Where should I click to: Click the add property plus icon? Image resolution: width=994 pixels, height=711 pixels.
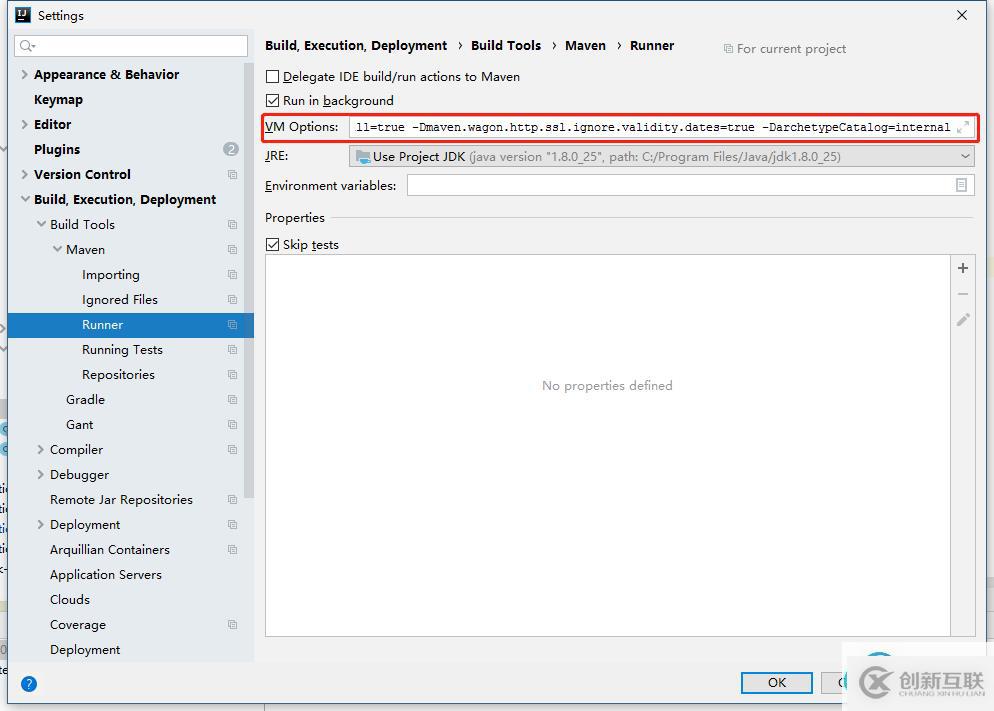click(x=962, y=268)
